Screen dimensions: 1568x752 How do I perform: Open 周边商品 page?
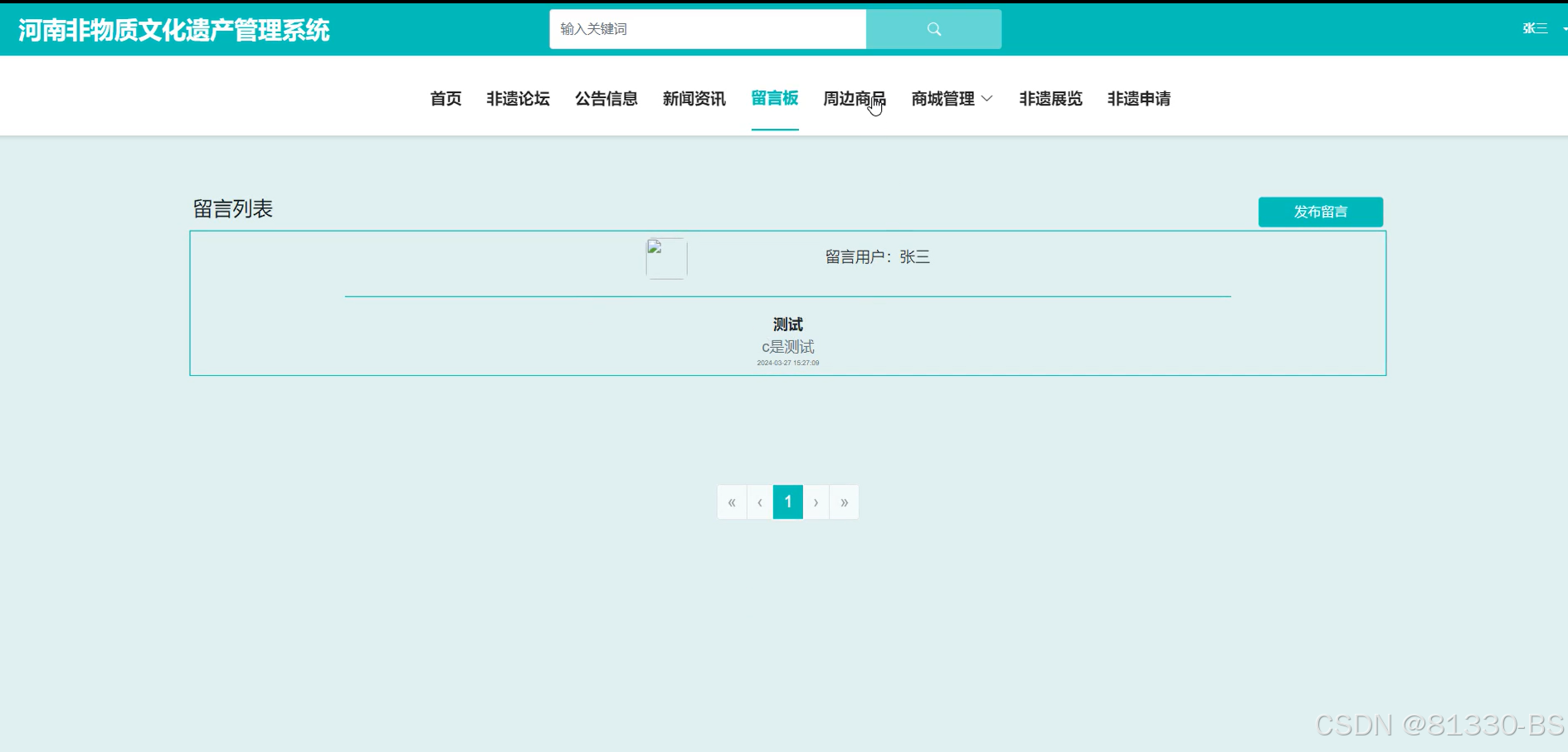pos(855,99)
